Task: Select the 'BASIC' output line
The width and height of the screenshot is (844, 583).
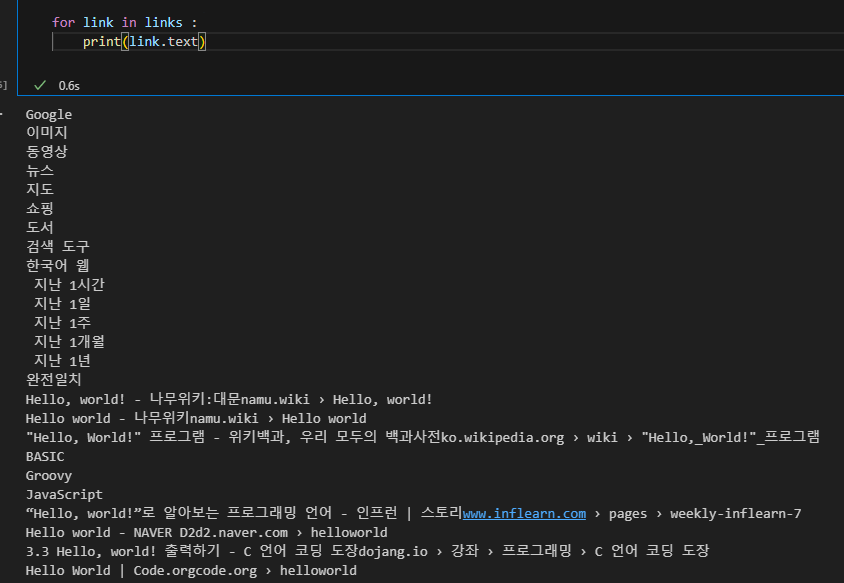Action: pos(45,456)
